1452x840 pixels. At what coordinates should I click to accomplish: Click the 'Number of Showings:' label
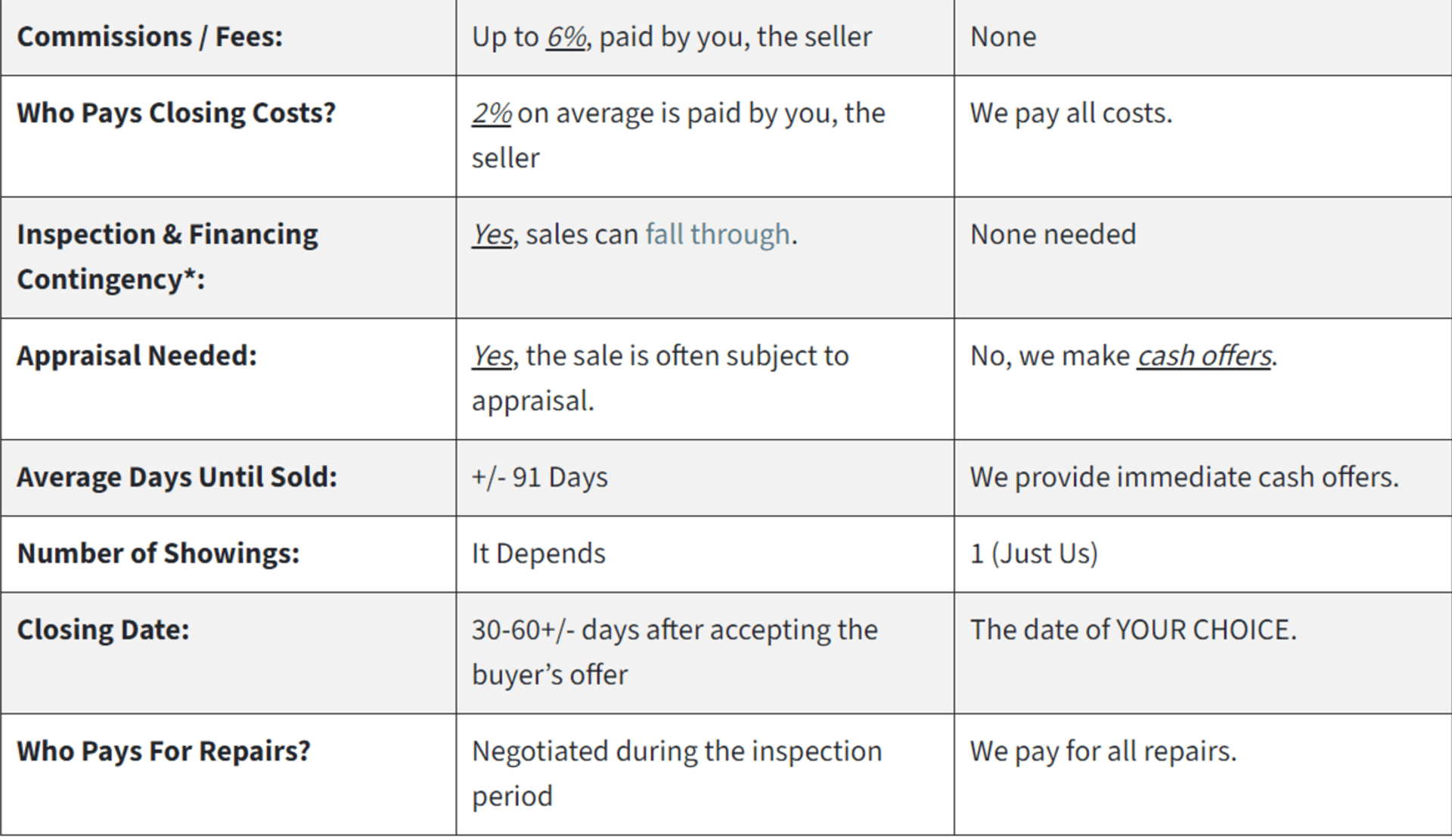pos(158,553)
